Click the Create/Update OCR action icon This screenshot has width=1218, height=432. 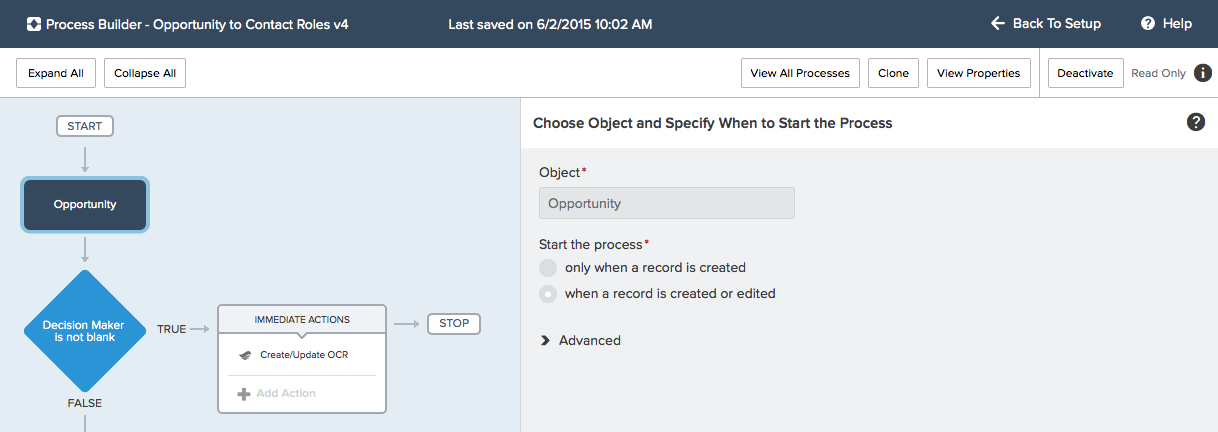[245, 355]
